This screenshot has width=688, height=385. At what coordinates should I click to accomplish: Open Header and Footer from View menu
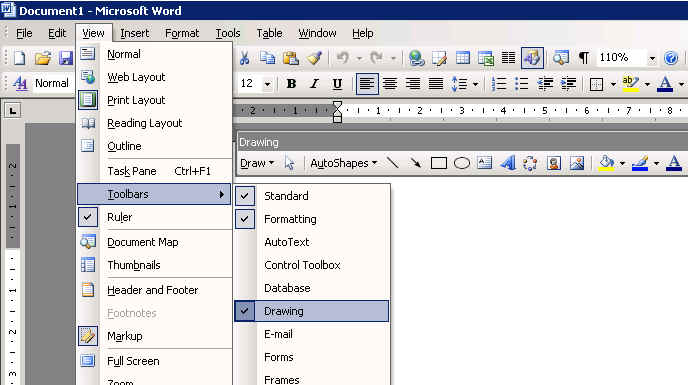[x=154, y=290]
